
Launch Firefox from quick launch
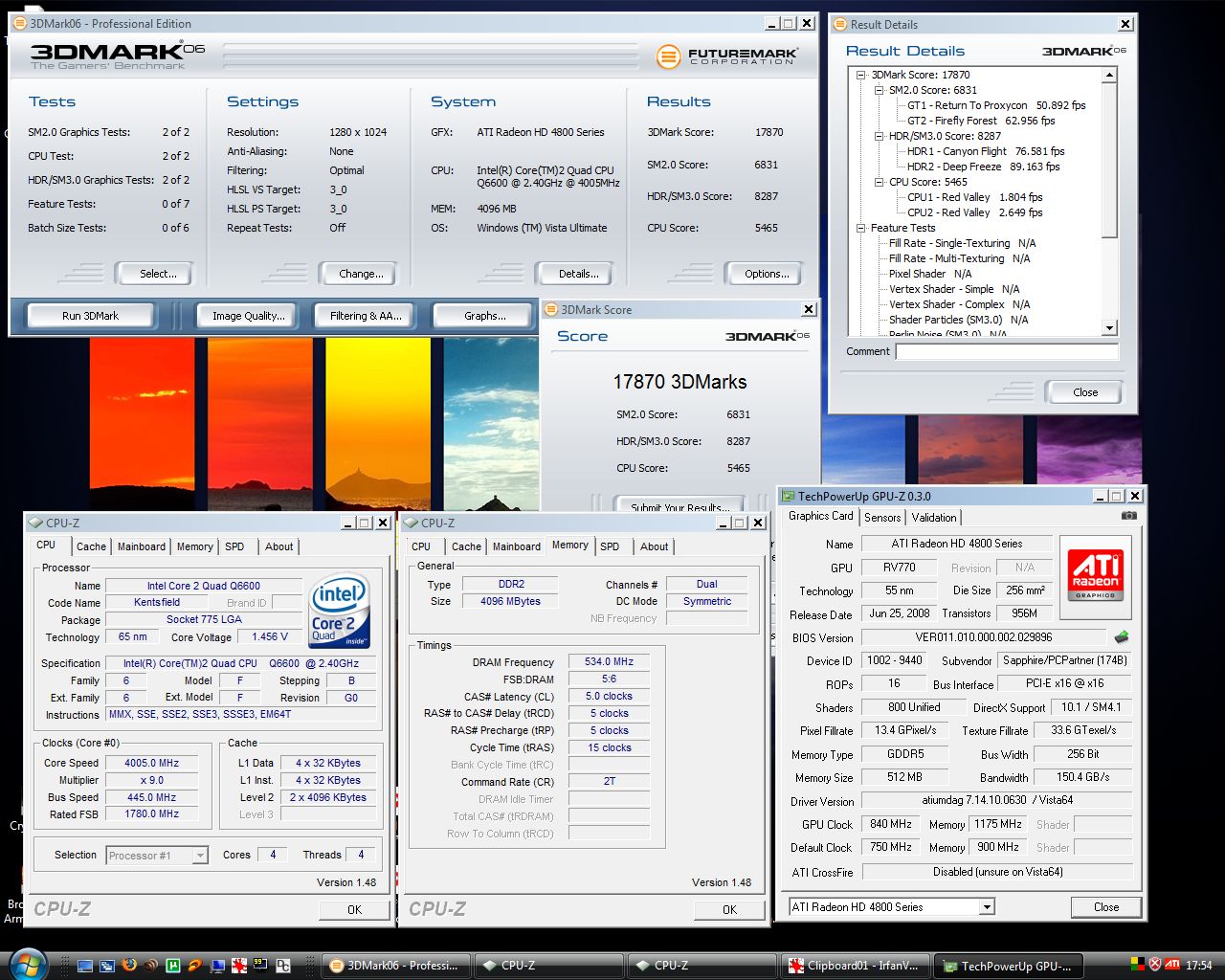pos(129,966)
